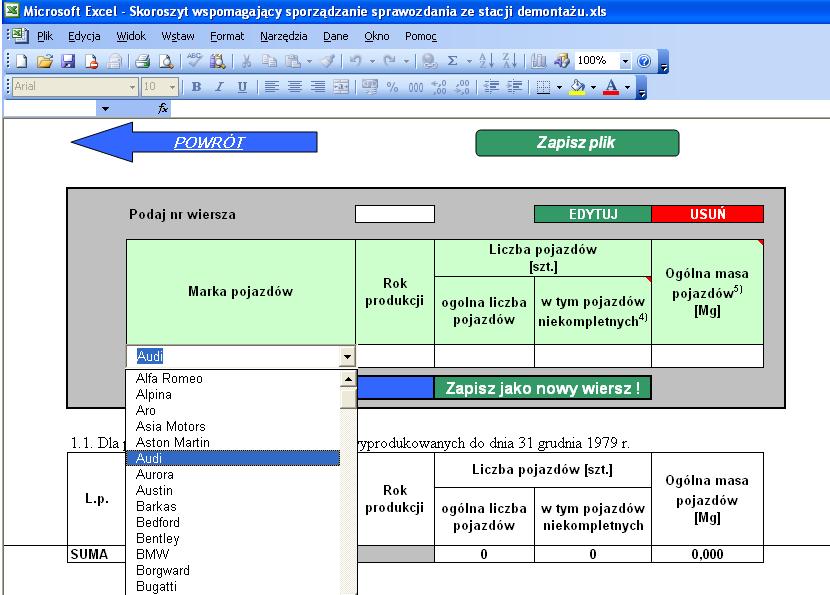The height and width of the screenshot is (595, 830).
Task: Click Decrease Indent icon
Action: [491, 87]
